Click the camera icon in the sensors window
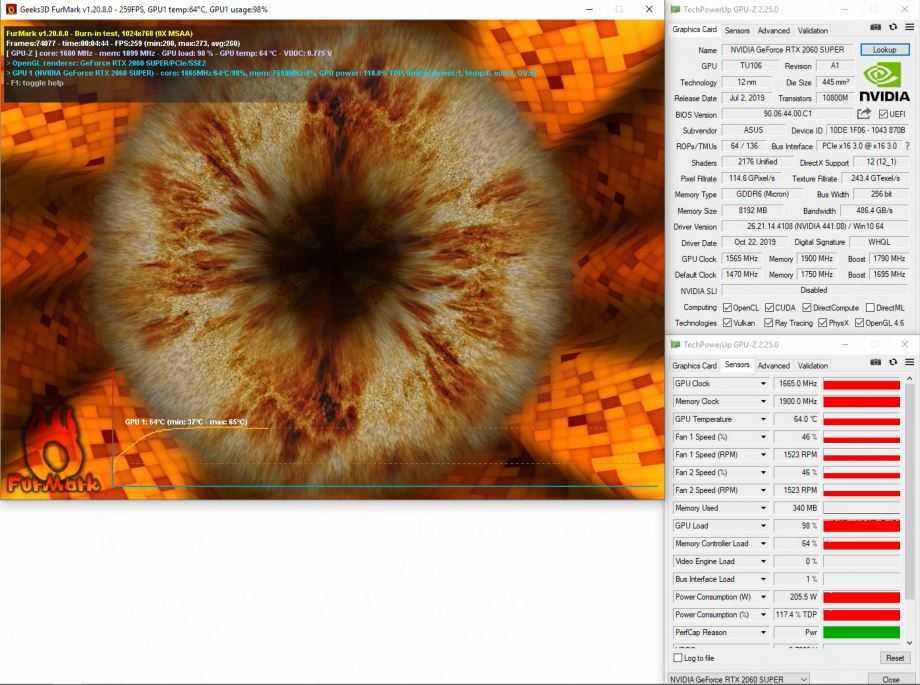Image resolution: width=920 pixels, height=685 pixels. coord(876,365)
